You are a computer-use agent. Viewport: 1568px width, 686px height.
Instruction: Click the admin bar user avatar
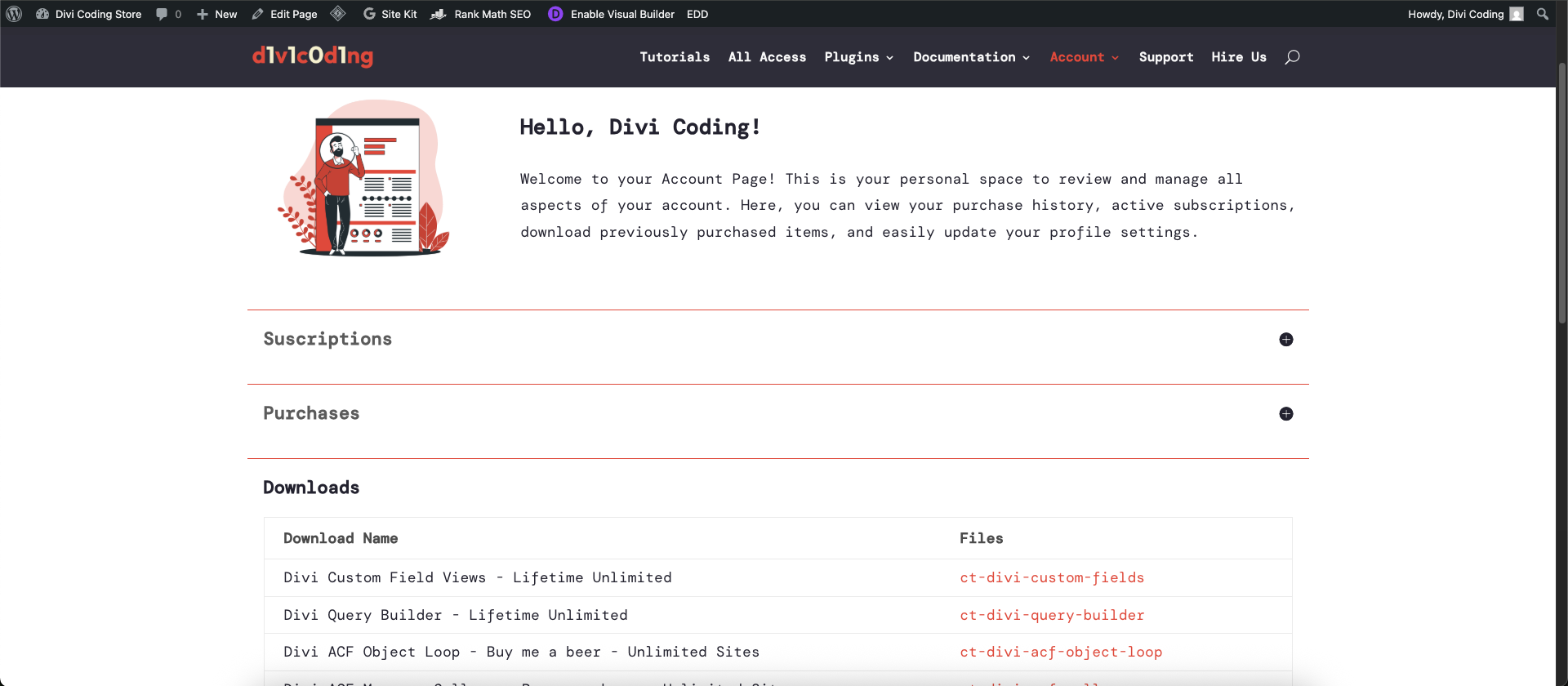point(1517,14)
